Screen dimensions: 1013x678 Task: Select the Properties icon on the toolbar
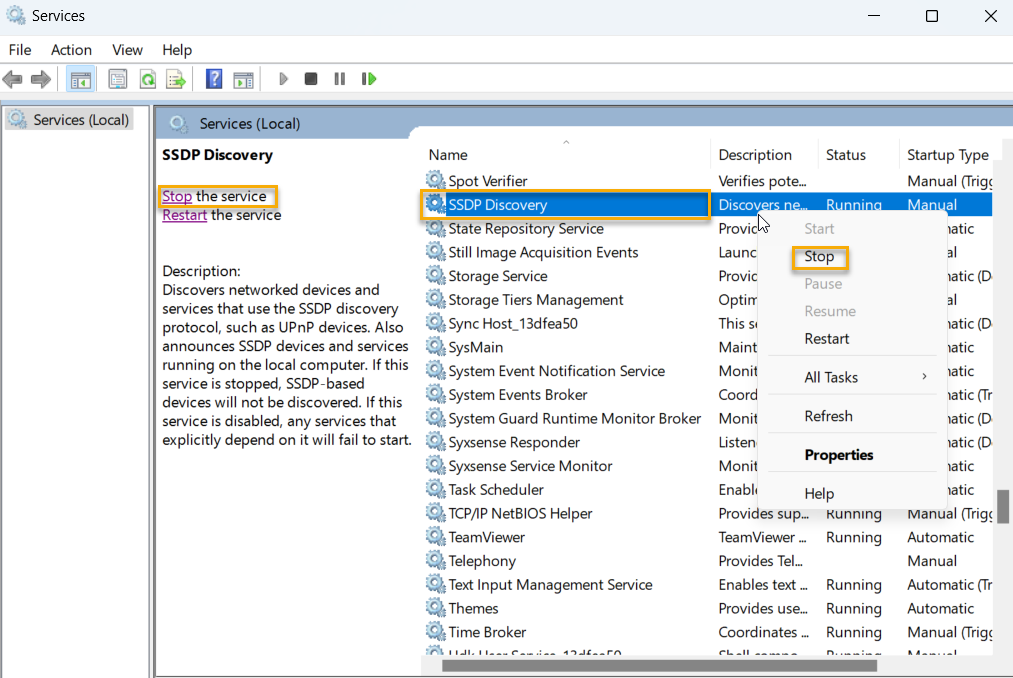tap(117, 79)
